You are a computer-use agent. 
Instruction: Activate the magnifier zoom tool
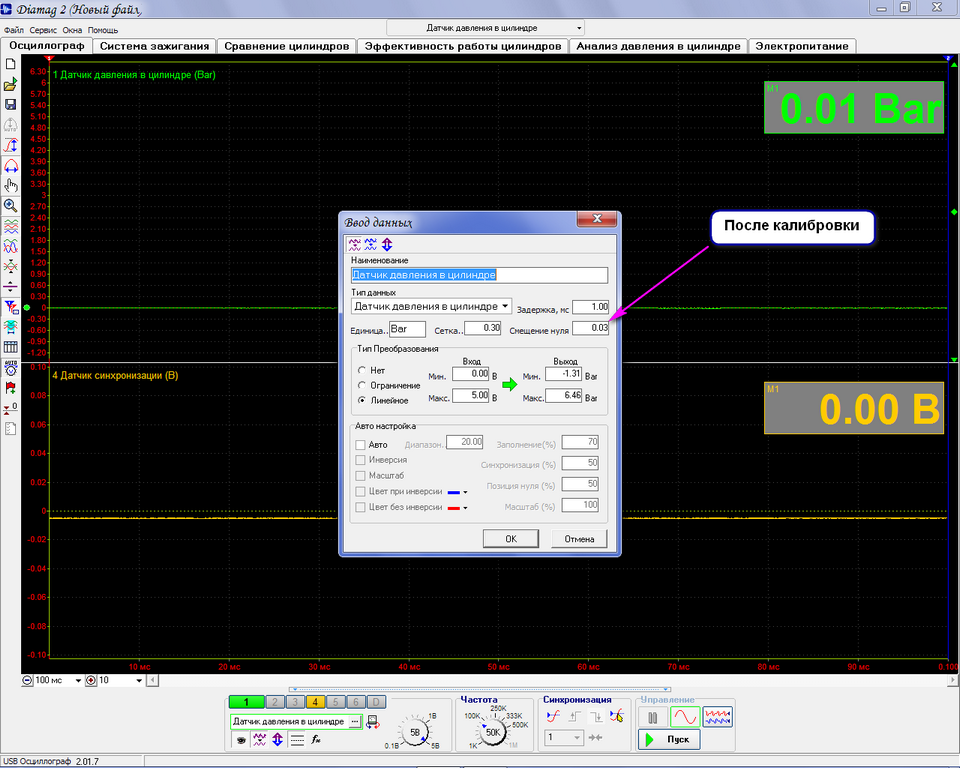(10, 206)
